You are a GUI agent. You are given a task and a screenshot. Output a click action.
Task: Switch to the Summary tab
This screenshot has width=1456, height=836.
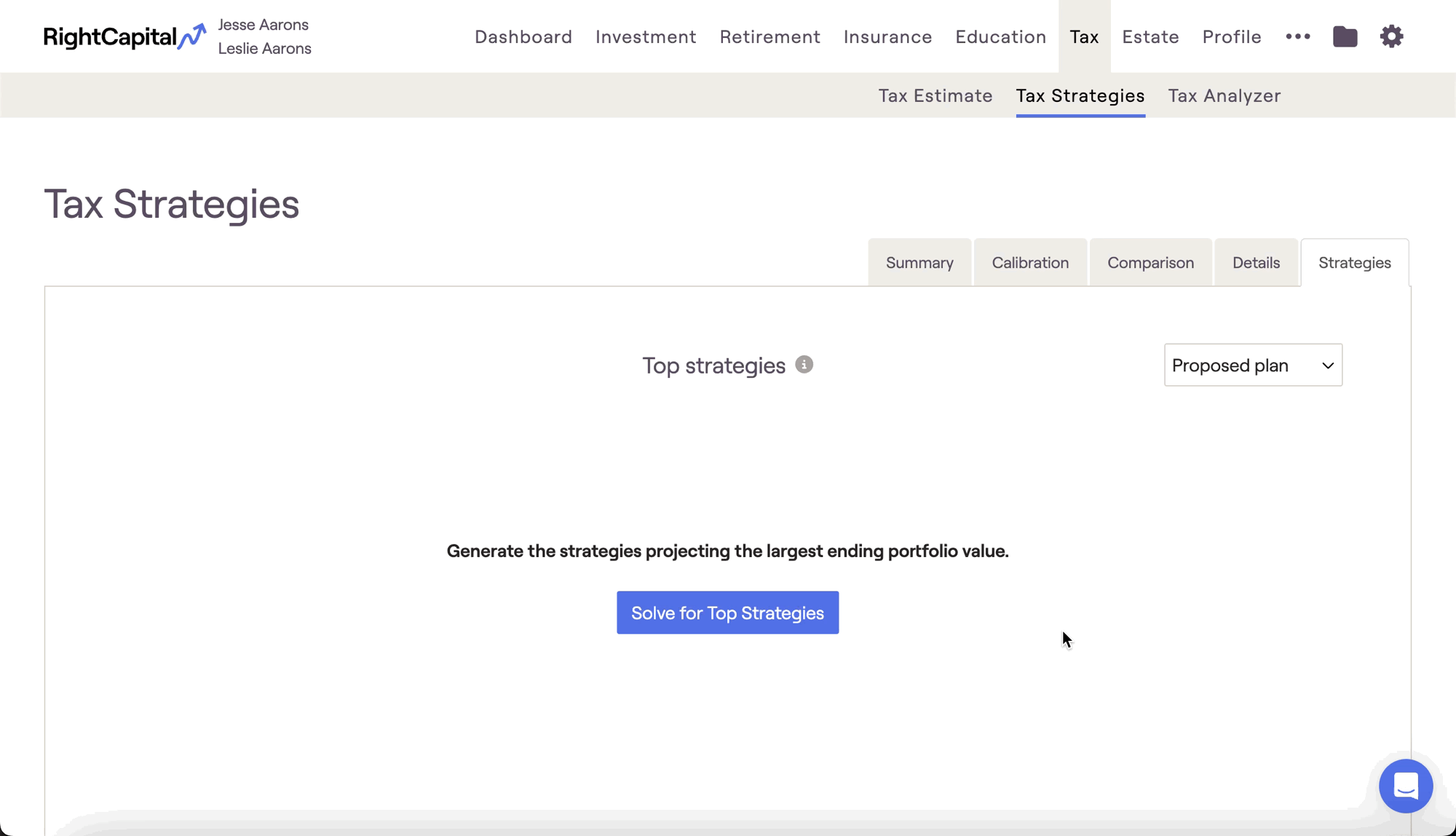tap(919, 263)
